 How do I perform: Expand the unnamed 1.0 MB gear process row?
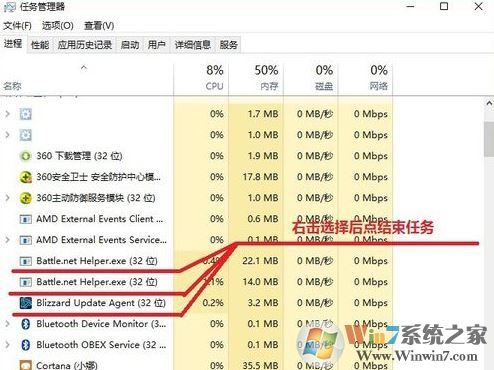[8, 135]
